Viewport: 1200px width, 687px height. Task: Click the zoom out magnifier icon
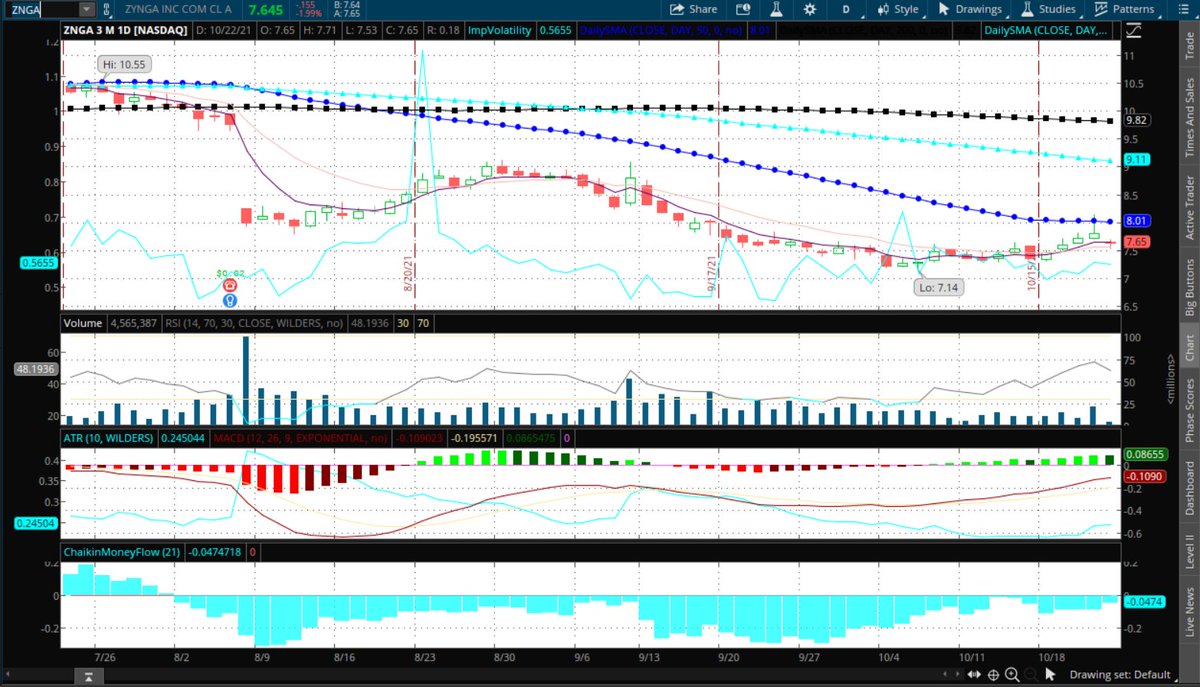(x=1029, y=674)
